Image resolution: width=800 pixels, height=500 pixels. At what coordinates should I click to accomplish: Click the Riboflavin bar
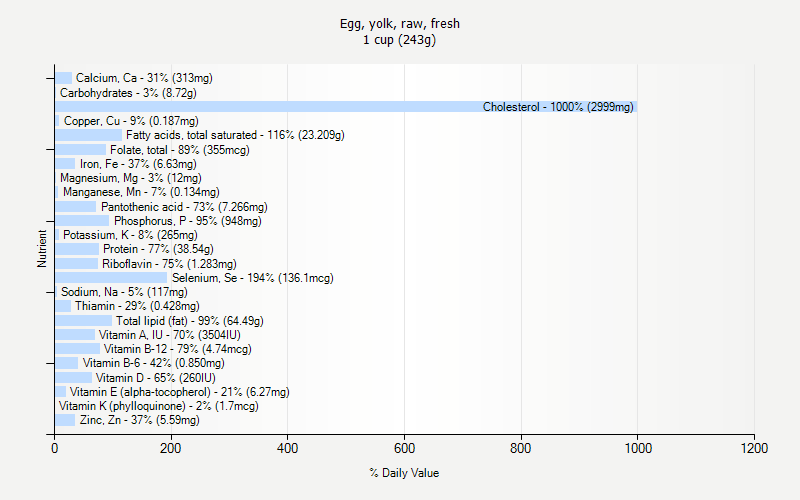tap(77, 264)
